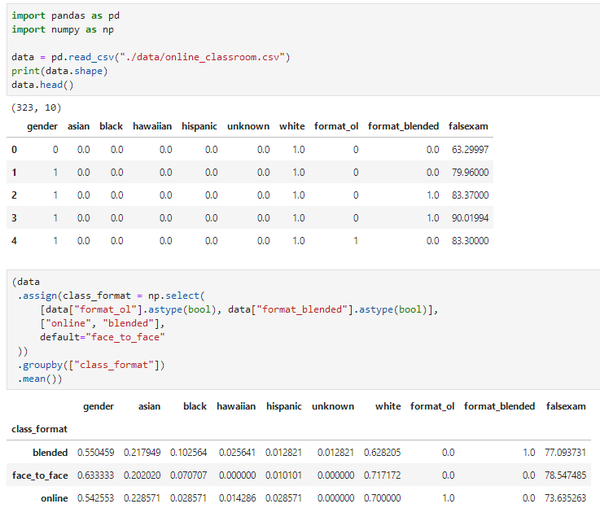Place cursor on the .mean()) line
Image resolution: width=600 pixels, height=517 pixels.
42,379
